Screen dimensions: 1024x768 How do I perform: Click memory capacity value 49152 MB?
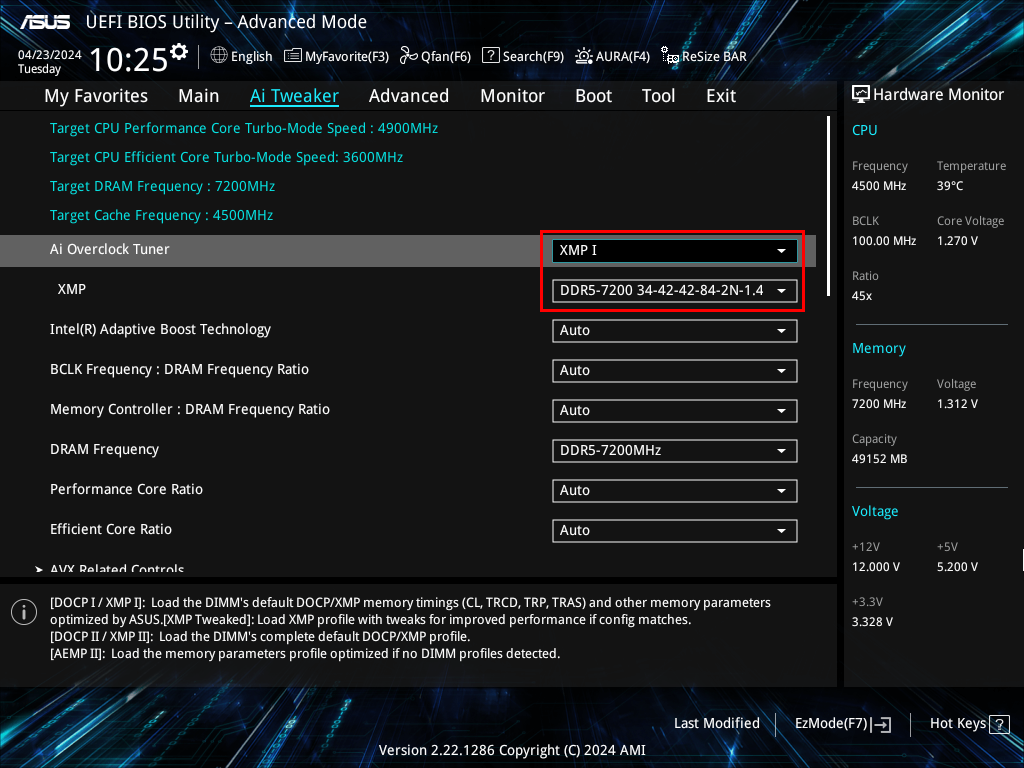(880, 459)
